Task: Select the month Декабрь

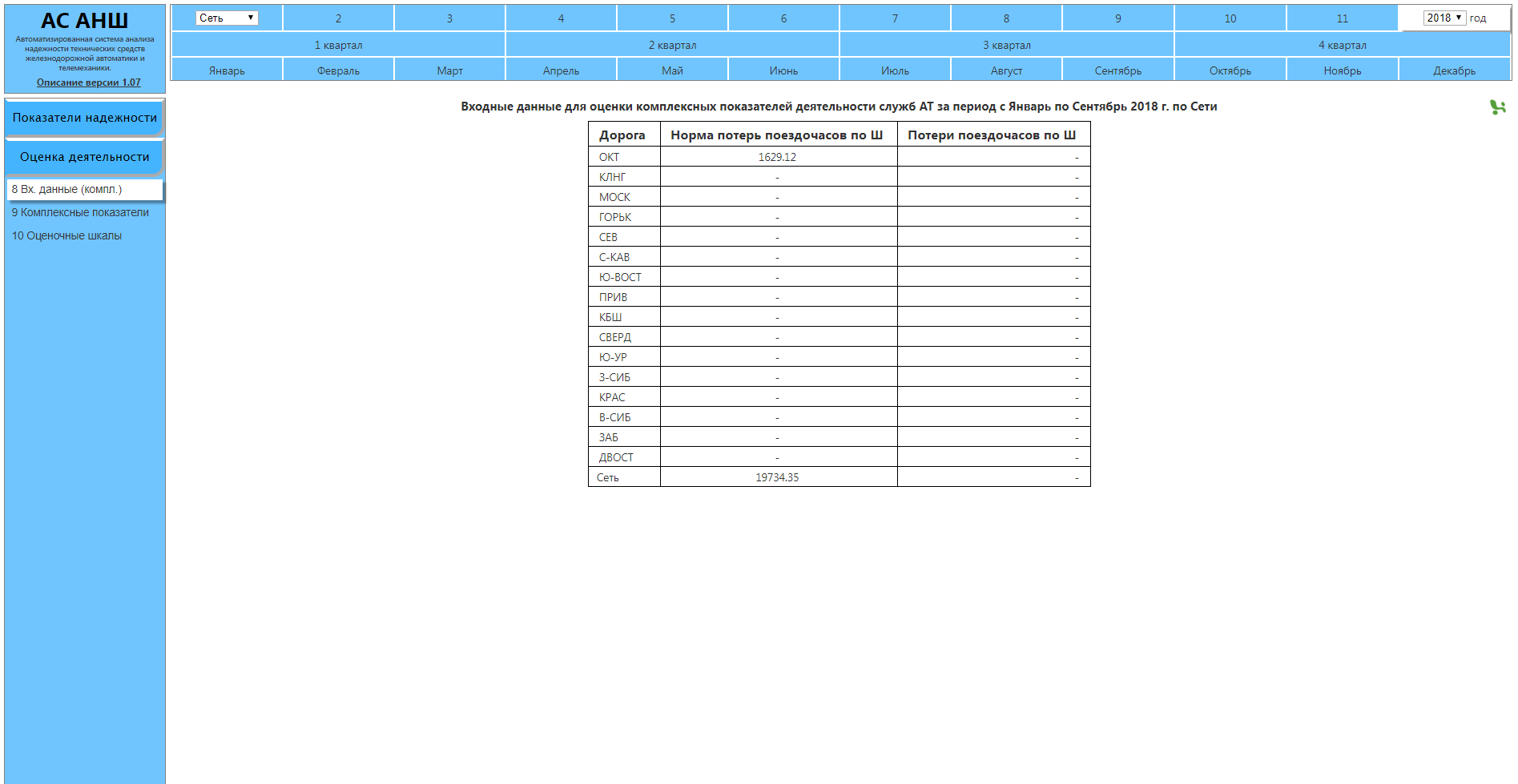Action: click(1454, 70)
